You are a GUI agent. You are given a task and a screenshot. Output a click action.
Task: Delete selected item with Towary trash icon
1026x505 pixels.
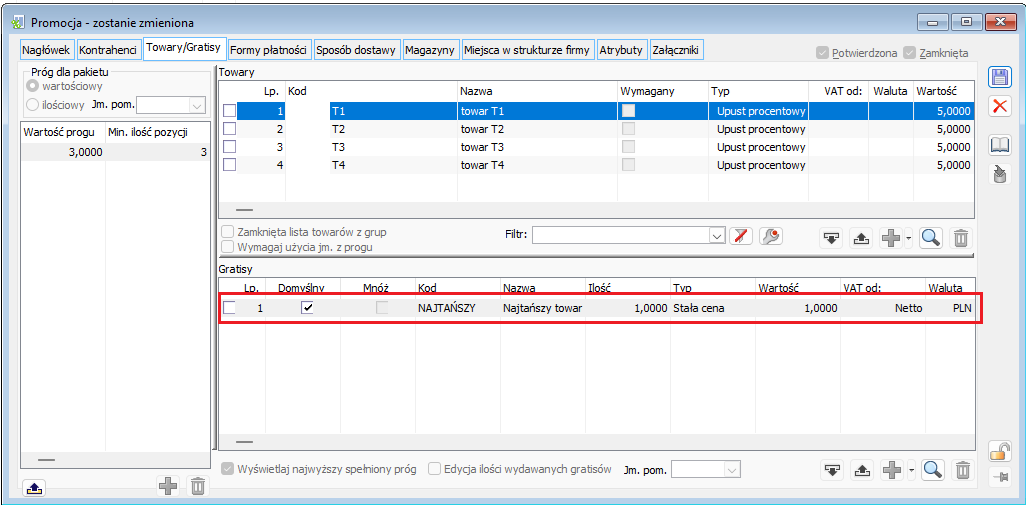pyautogui.click(x=960, y=237)
